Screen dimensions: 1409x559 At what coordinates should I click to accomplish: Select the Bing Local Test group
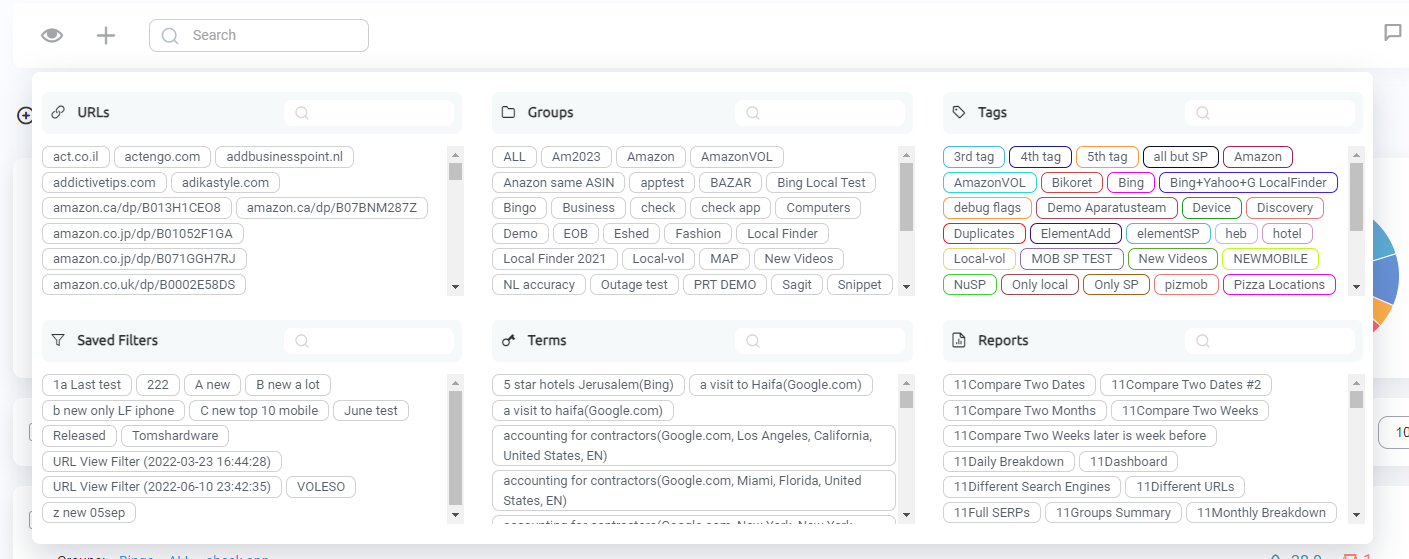(821, 182)
